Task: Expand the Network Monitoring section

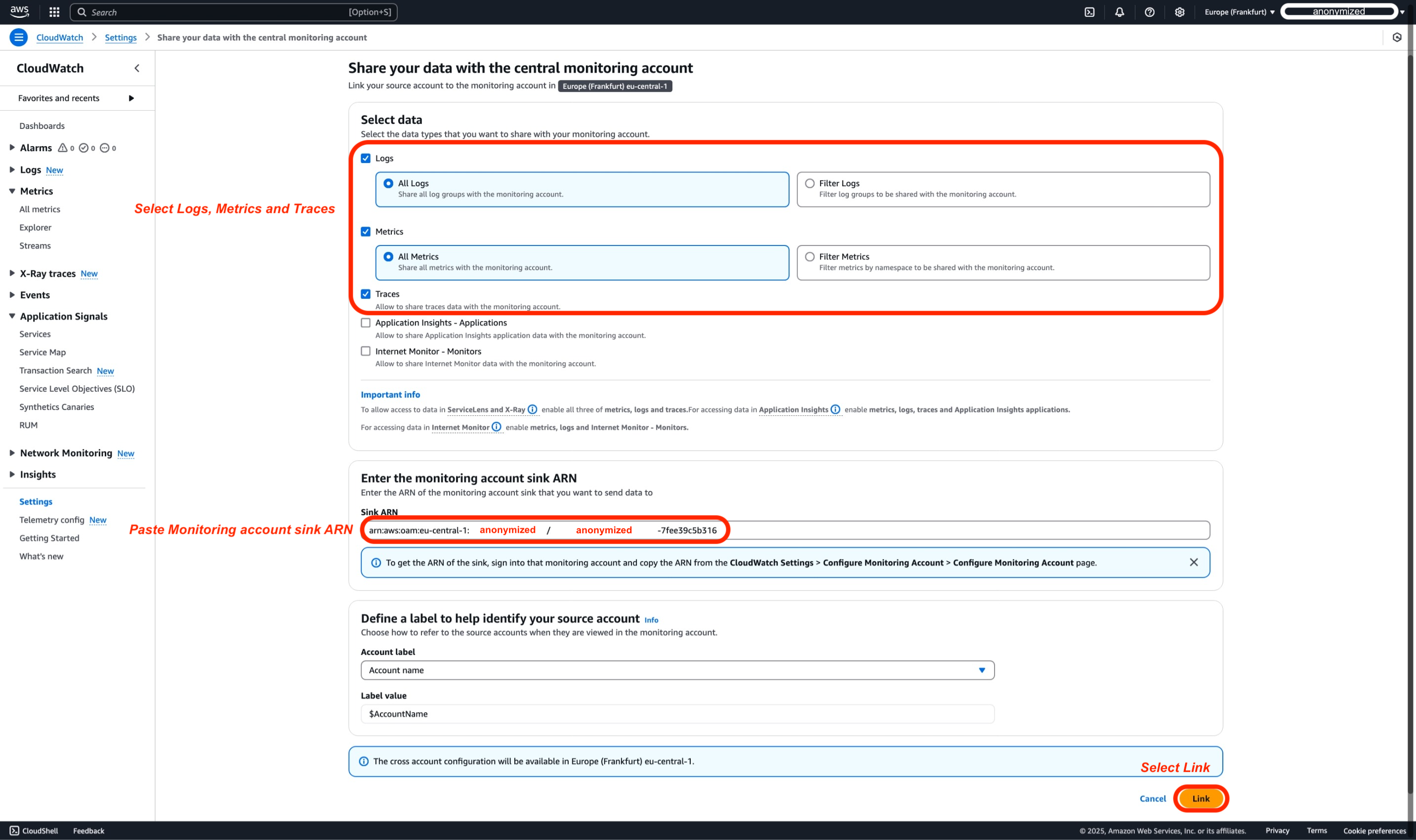Action: point(12,453)
